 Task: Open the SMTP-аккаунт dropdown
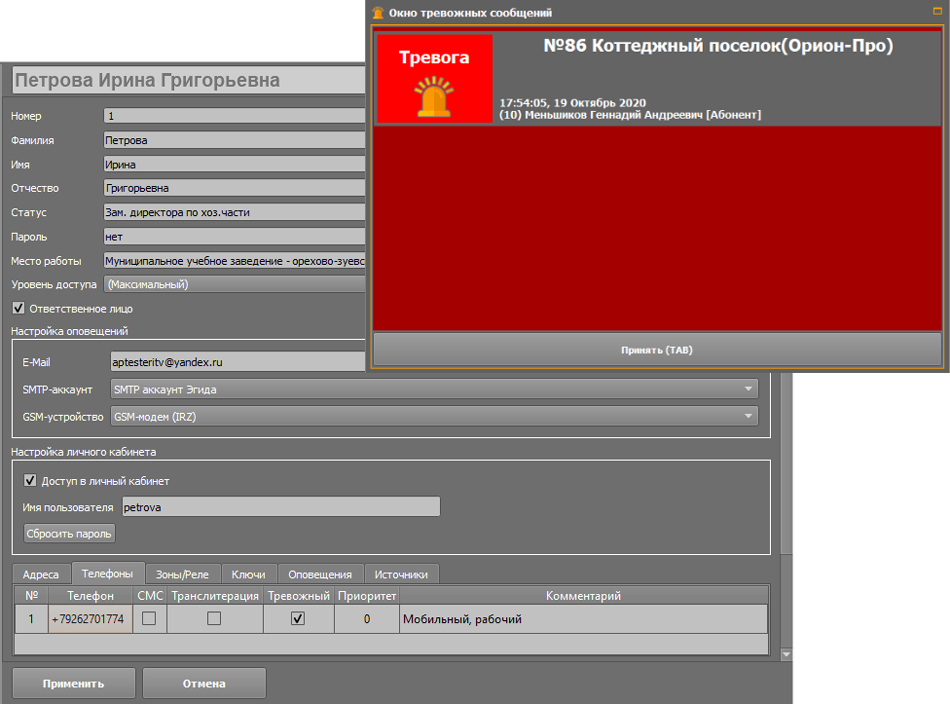coord(434,389)
